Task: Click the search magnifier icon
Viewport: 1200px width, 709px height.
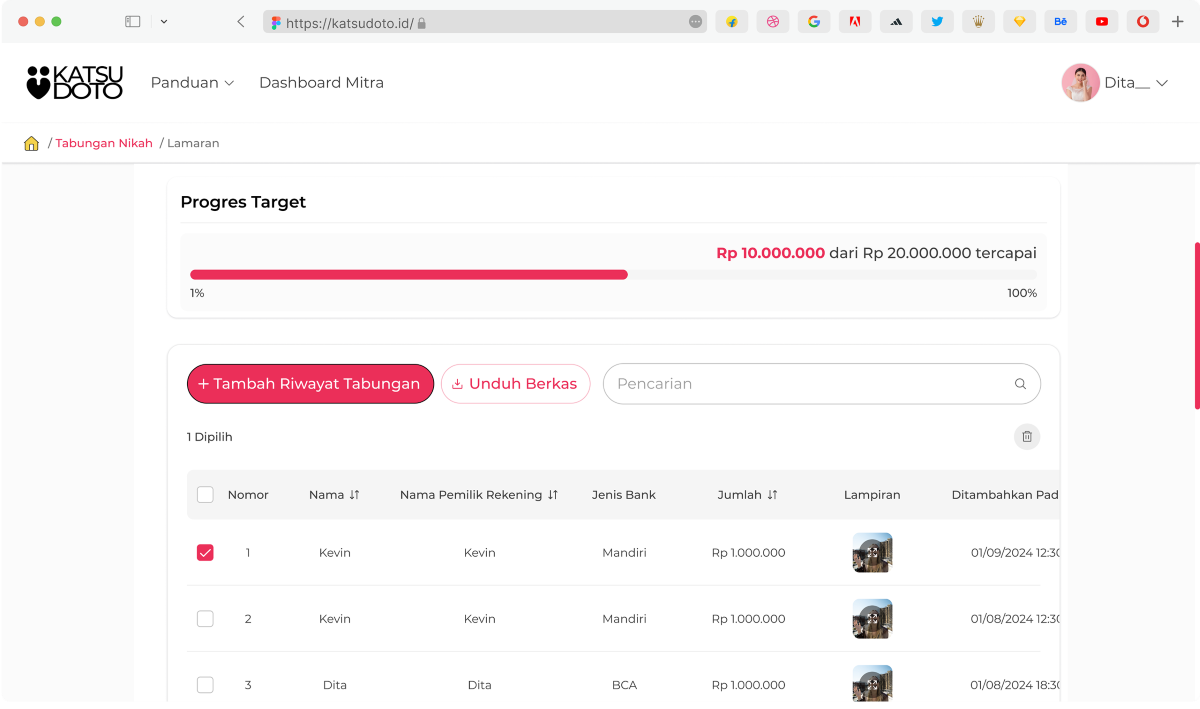Action: click(1020, 384)
